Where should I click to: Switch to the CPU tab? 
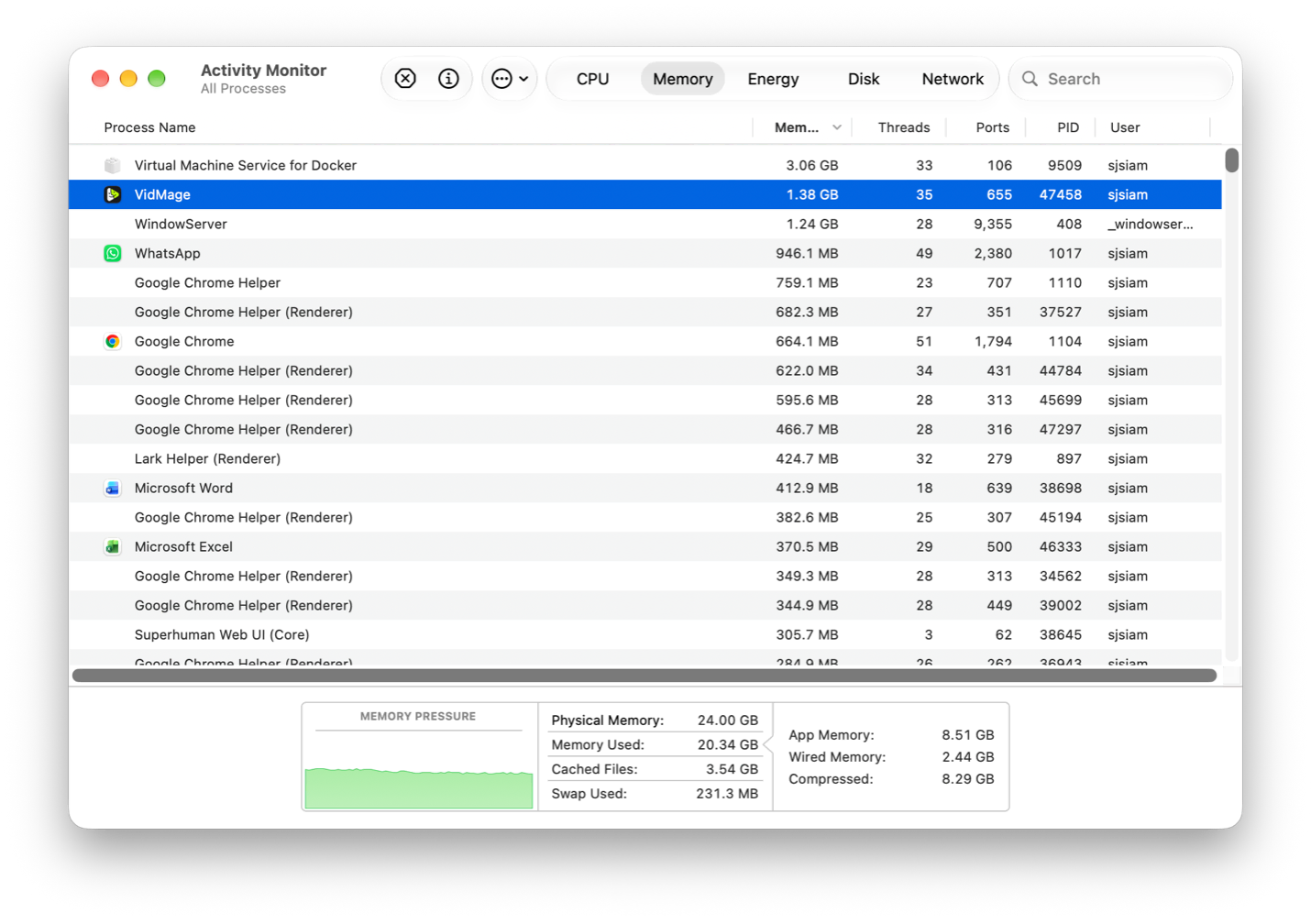click(x=593, y=79)
